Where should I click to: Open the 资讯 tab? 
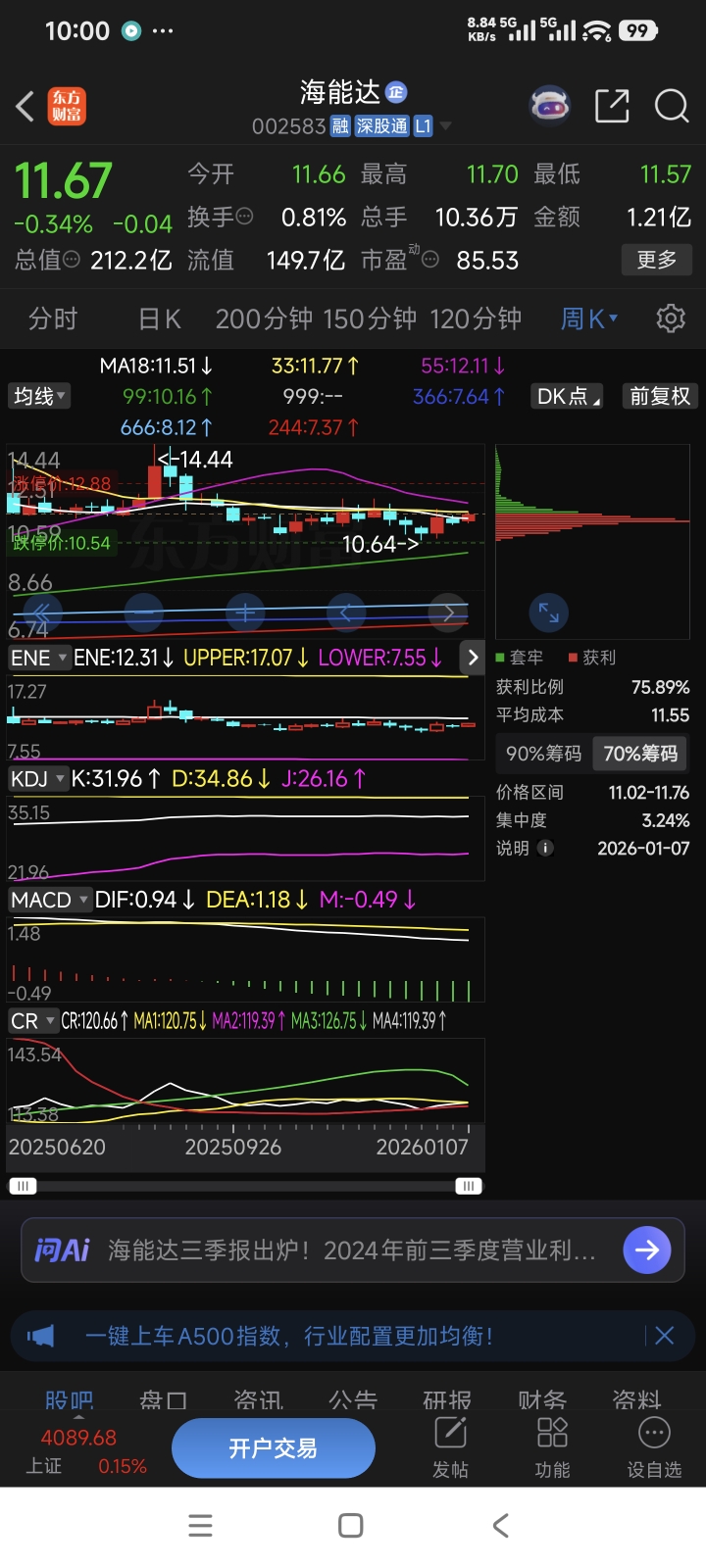click(259, 1398)
